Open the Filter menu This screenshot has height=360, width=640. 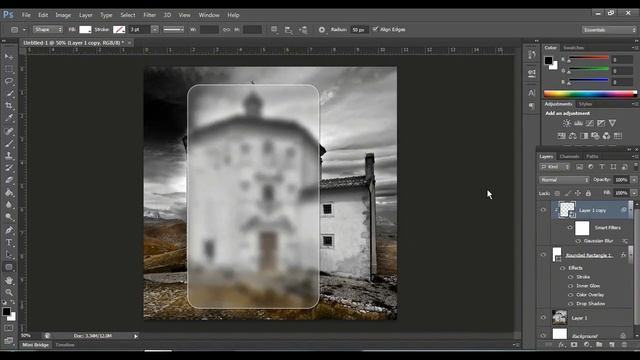[x=149, y=15]
